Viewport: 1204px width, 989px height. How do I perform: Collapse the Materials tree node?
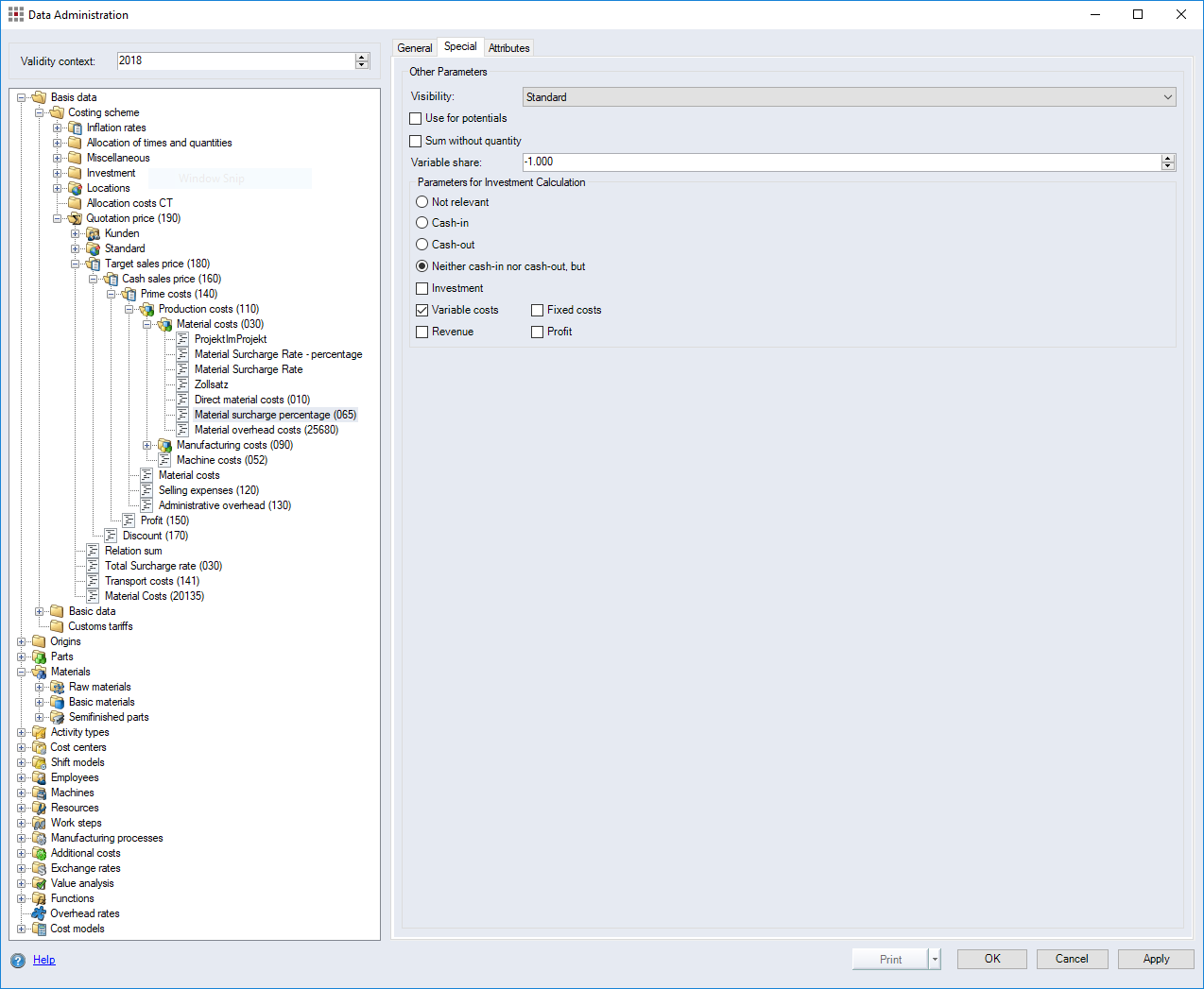coord(21,672)
